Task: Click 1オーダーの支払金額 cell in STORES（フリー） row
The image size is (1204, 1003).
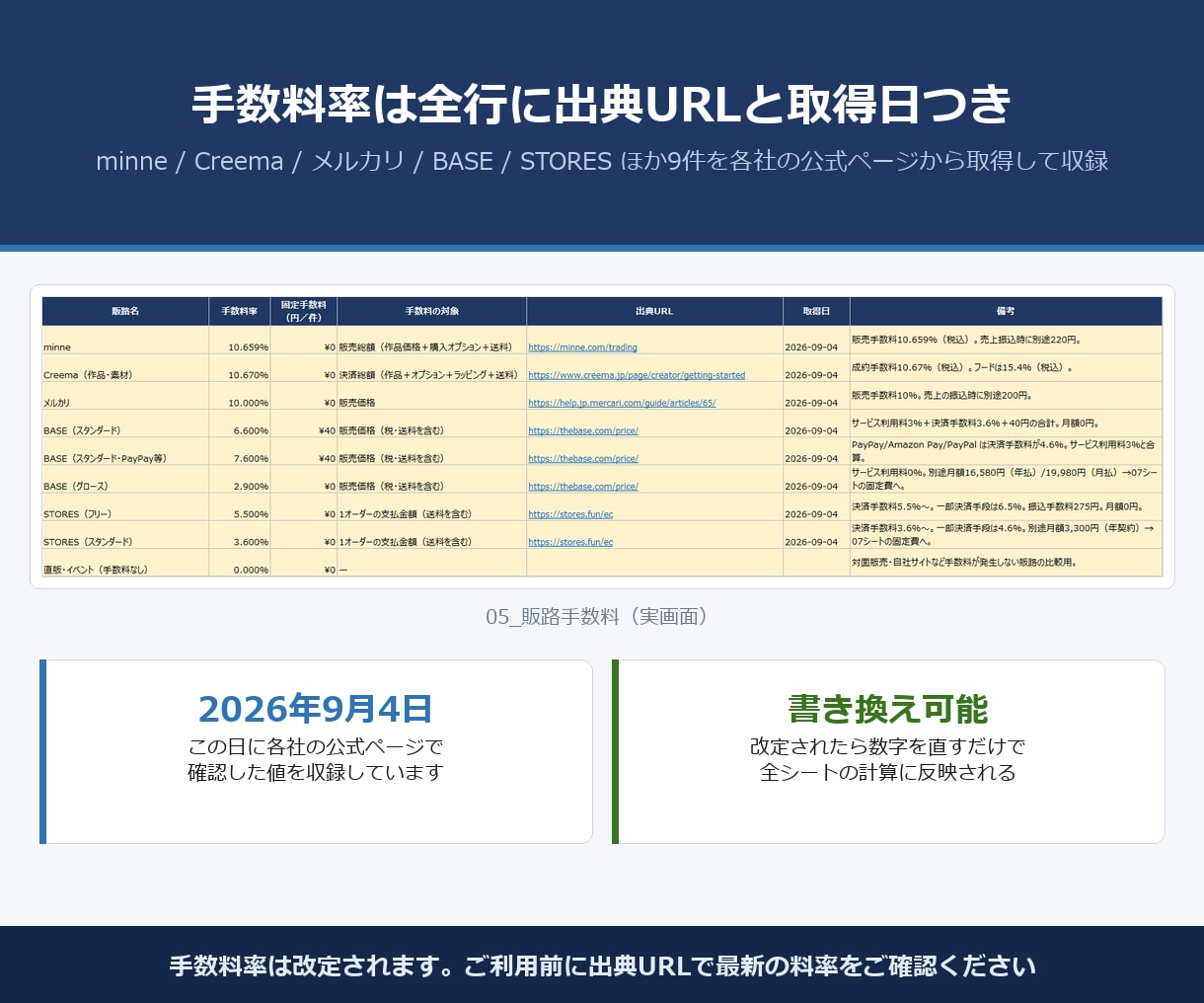Action: tap(432, 505)
